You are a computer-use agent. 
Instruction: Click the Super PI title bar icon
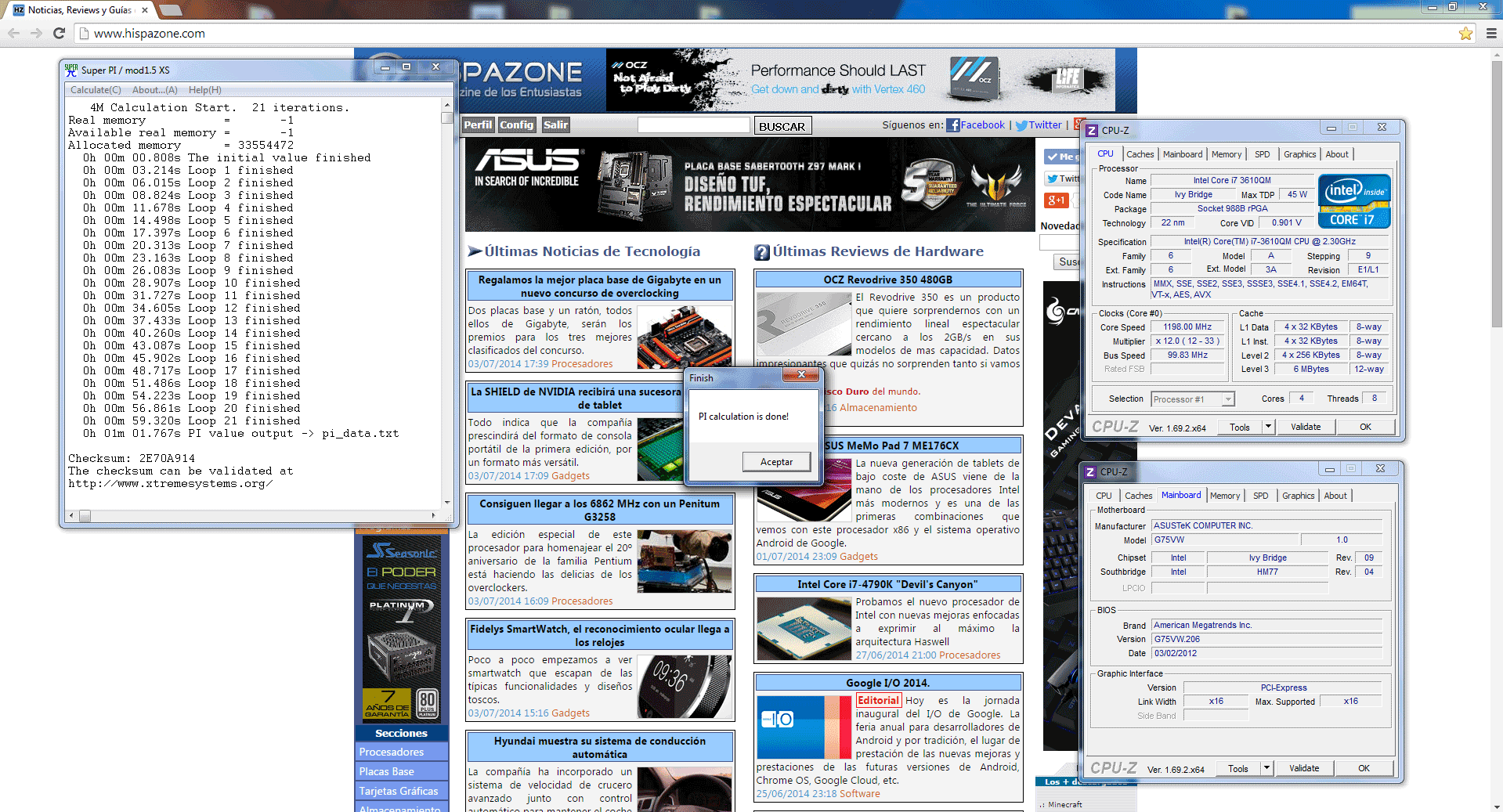71,70
